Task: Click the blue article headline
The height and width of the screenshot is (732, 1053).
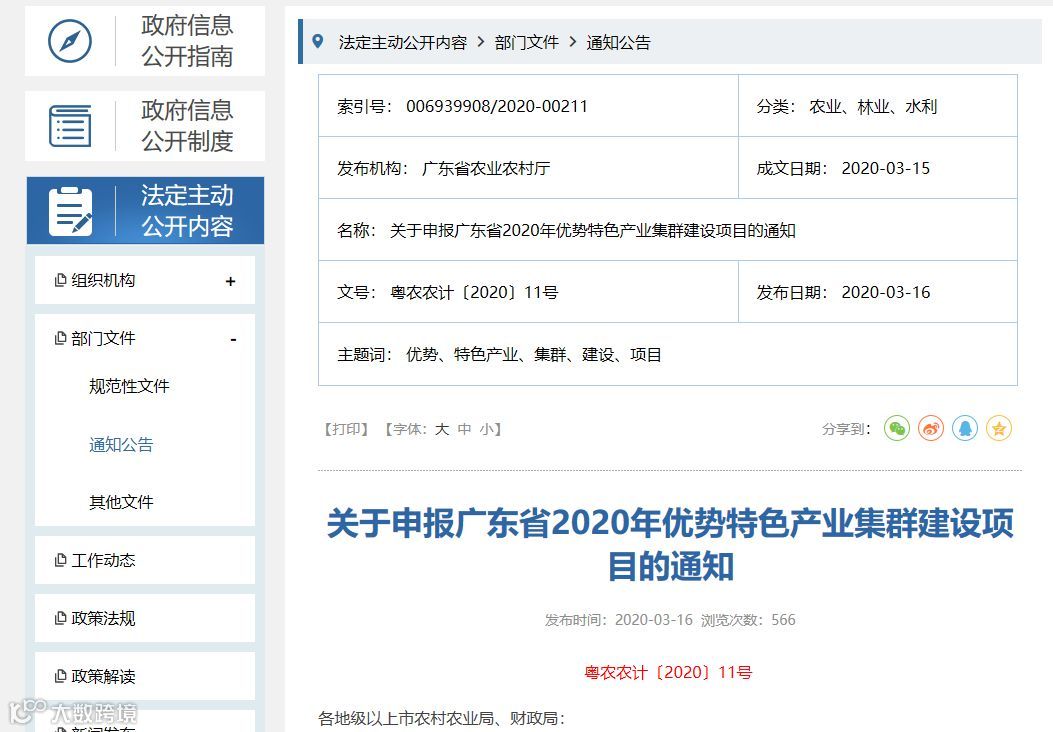Action: tap(670, 544)
